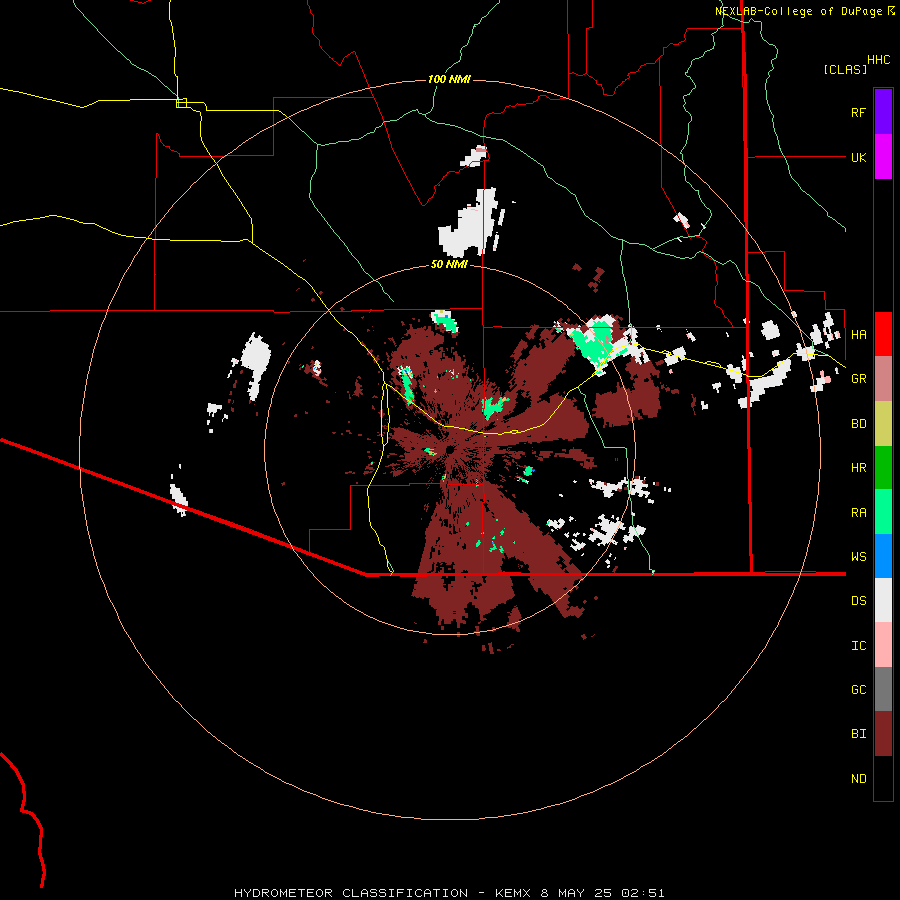
Task: Click the 'HYDROMETEOR CLASSIFICATION' title text
Action: [351, 893]
